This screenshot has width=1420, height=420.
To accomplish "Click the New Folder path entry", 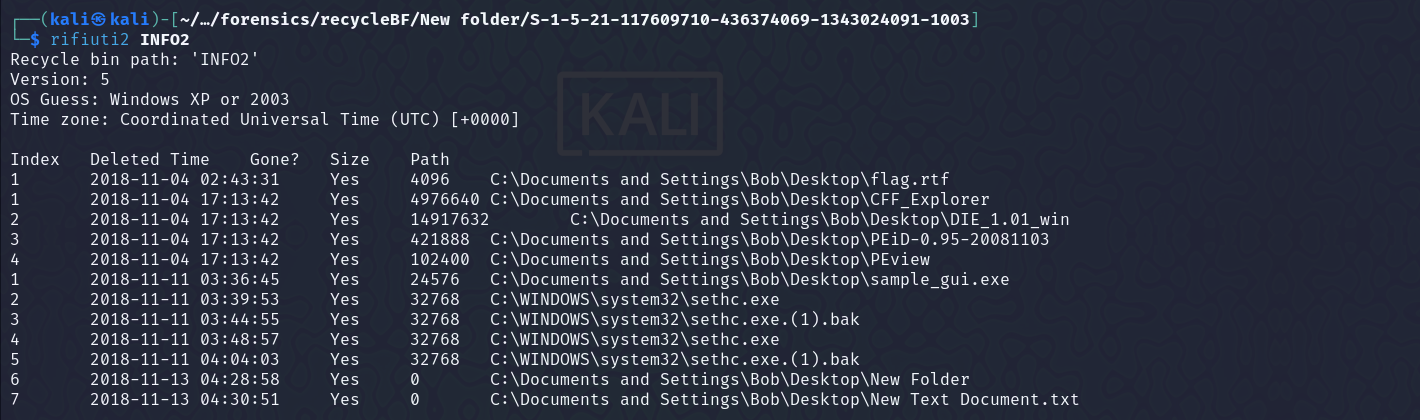I will click(730, 380).
